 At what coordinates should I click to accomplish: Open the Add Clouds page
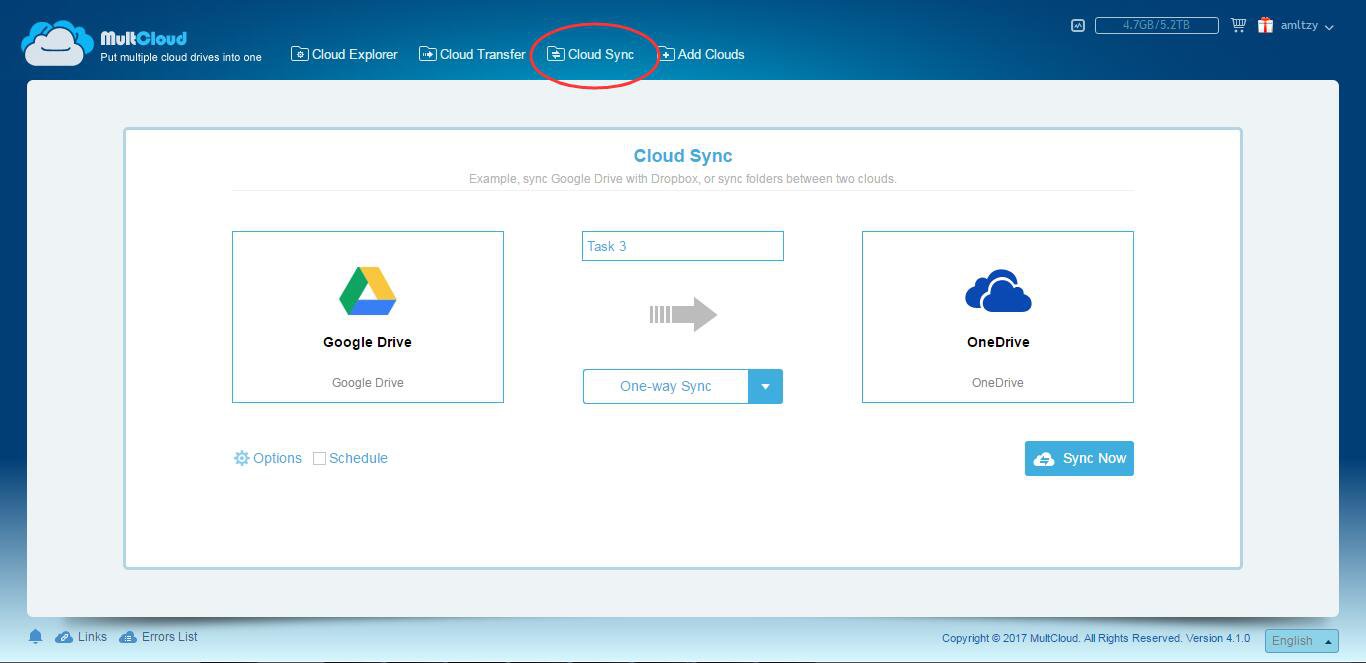(701, 54)
